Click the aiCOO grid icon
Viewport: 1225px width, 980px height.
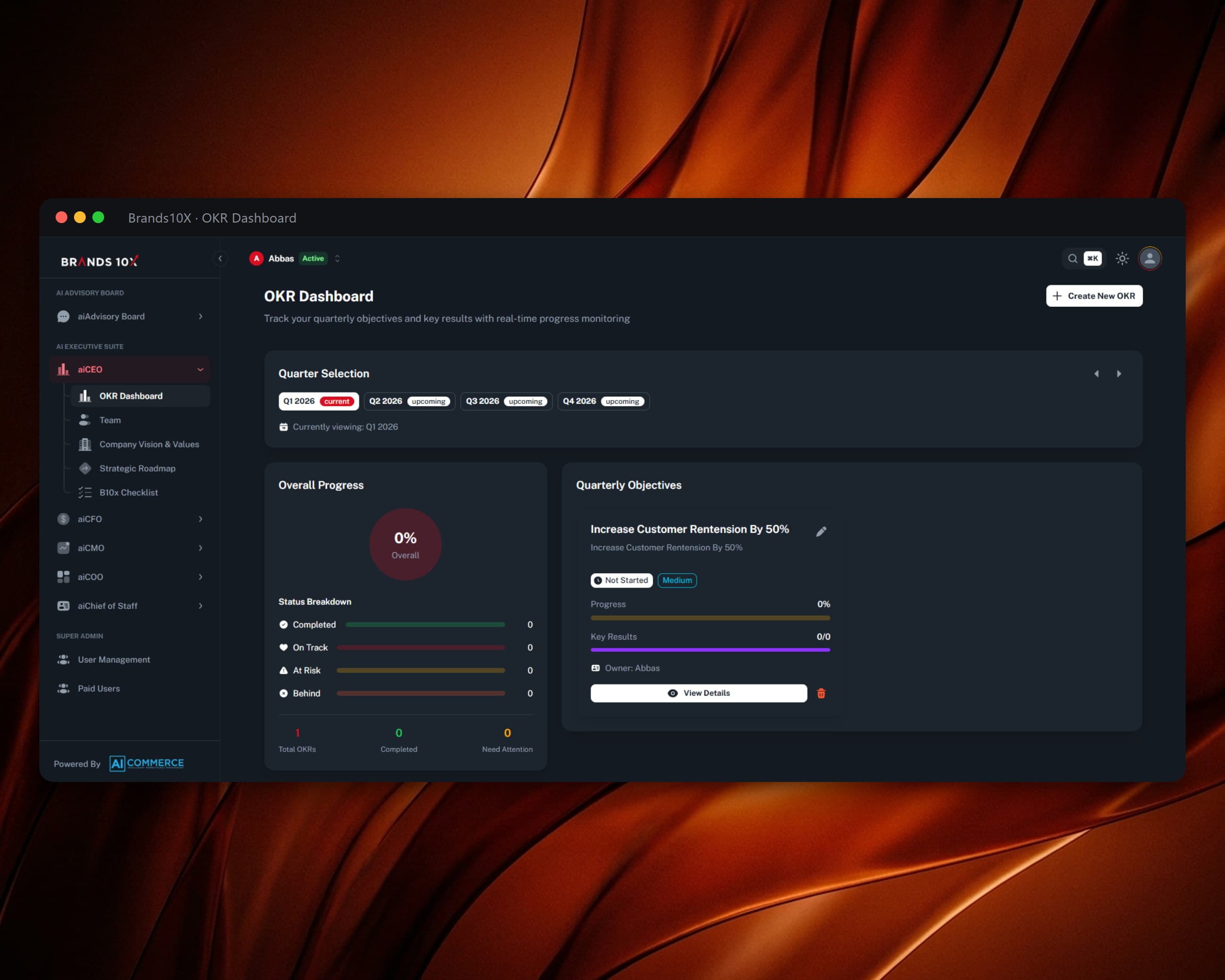(x=63, y=577)
